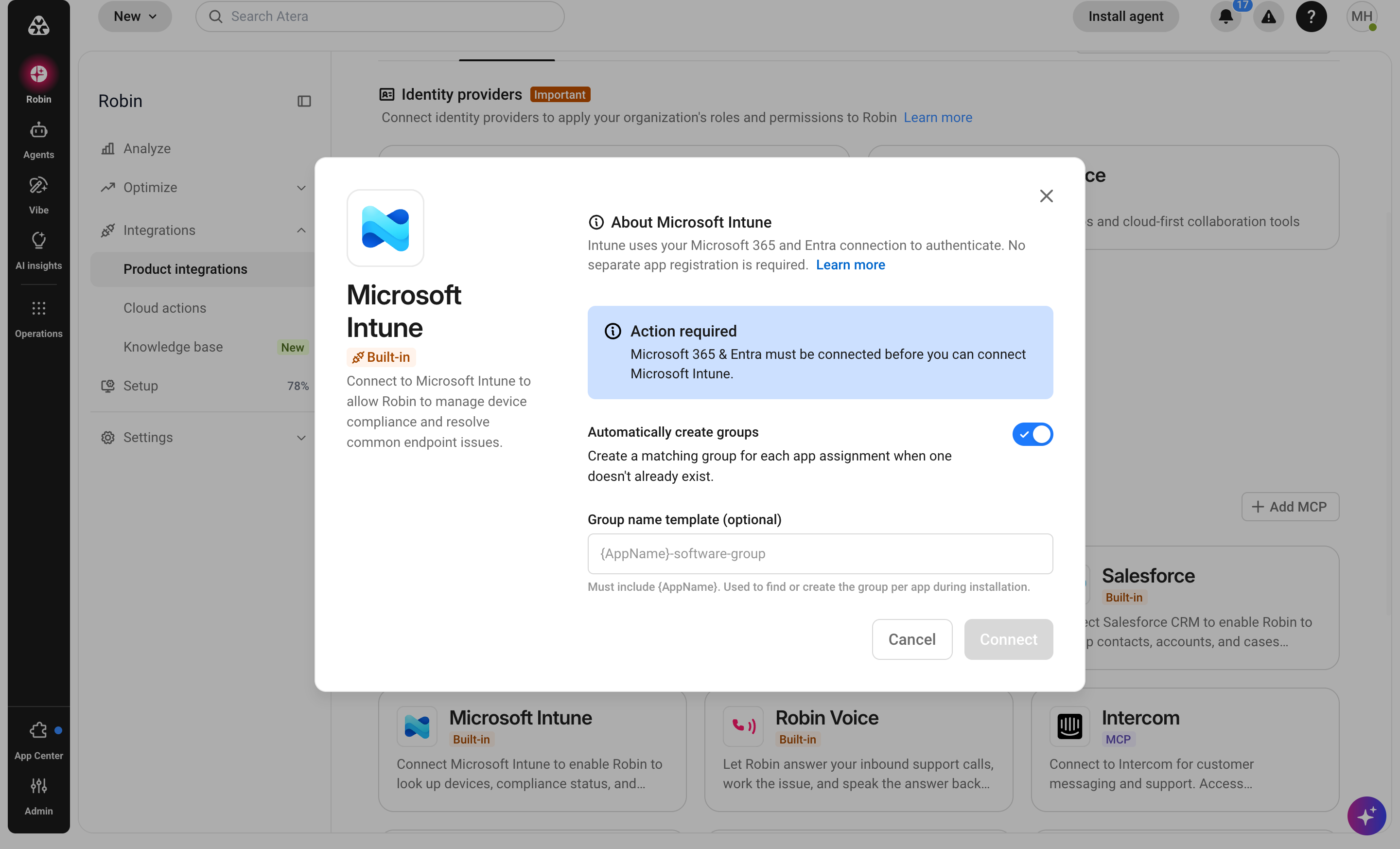Open the Robin section in sidebar
This screenshot has width=1400, height=849.
tap(38, 83)
